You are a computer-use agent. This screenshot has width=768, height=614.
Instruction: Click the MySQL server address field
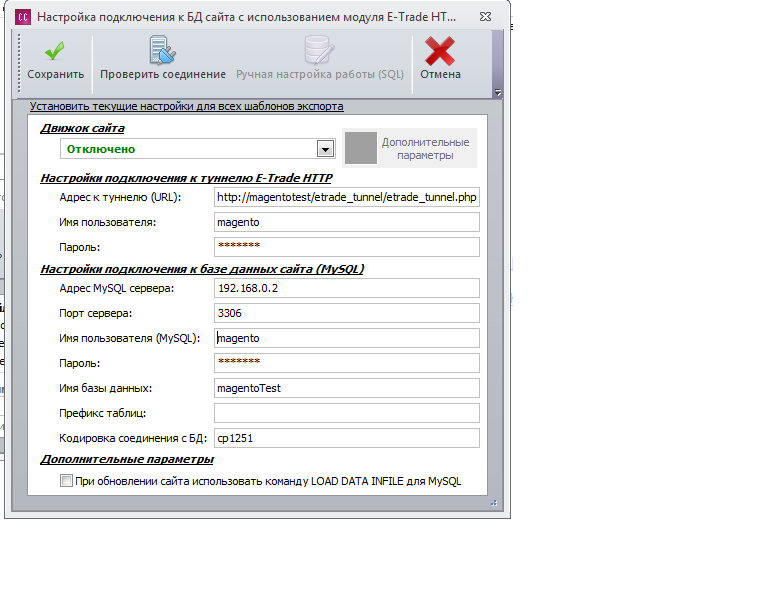[x=347, y=288]
